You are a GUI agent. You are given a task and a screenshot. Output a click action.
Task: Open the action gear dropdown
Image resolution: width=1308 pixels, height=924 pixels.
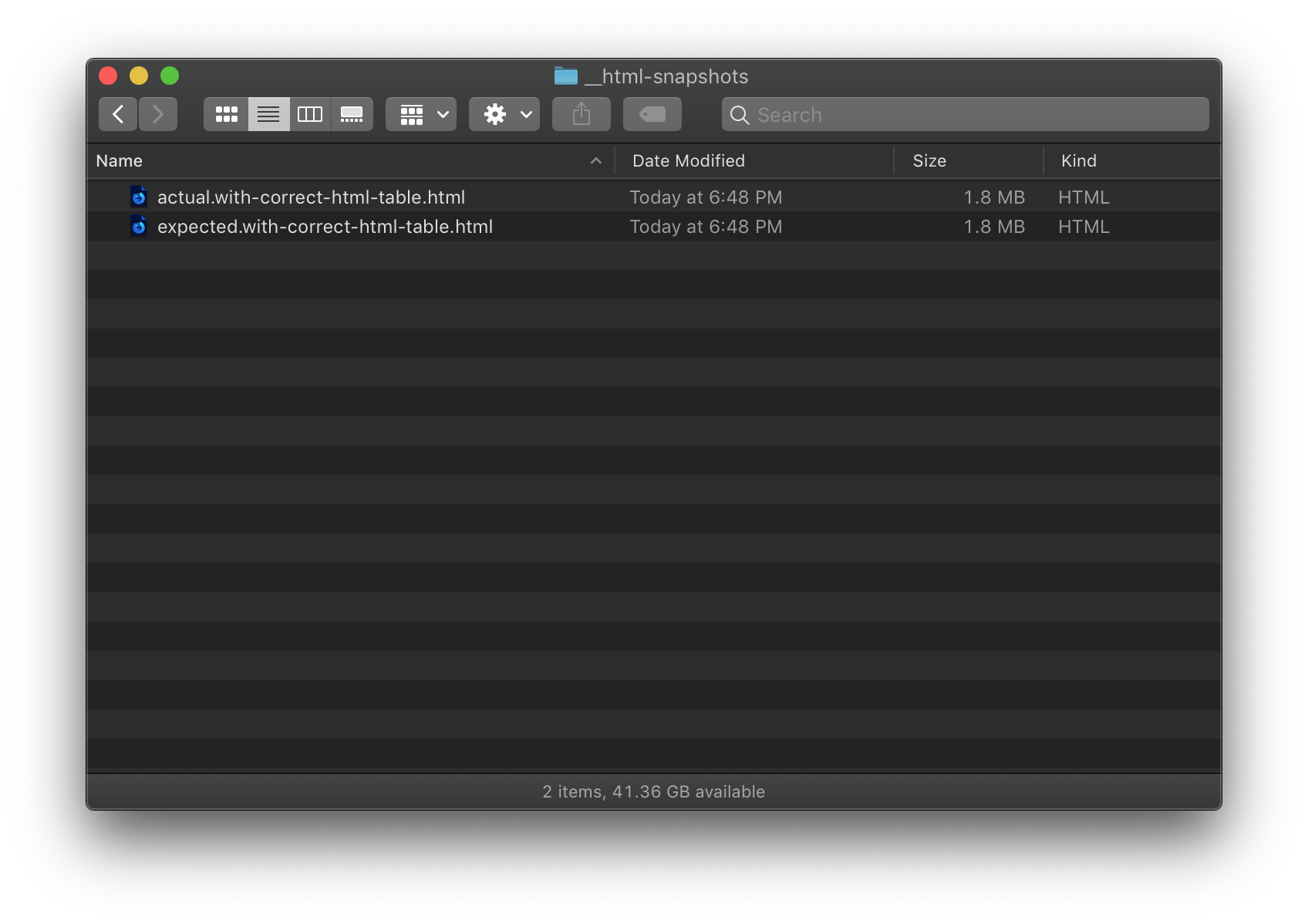(504, 113)
